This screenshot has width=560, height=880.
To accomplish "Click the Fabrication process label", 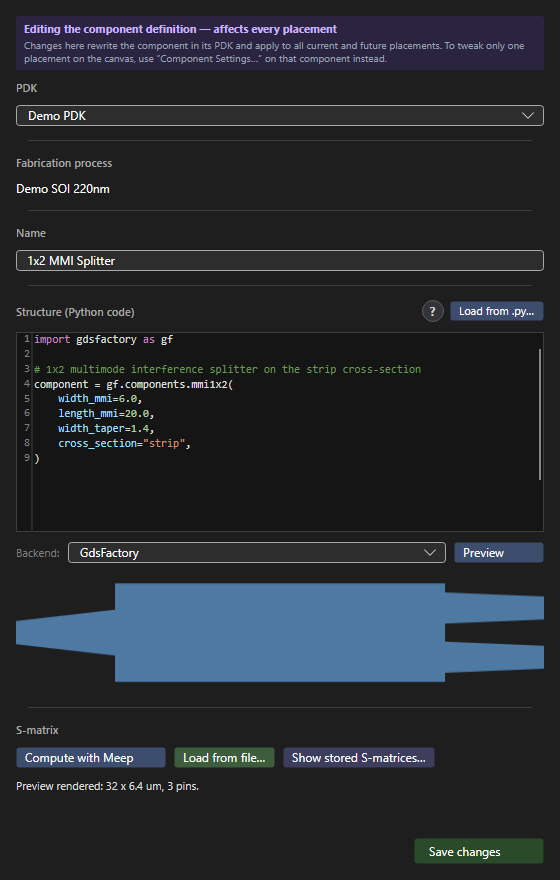I will (64, 163).
